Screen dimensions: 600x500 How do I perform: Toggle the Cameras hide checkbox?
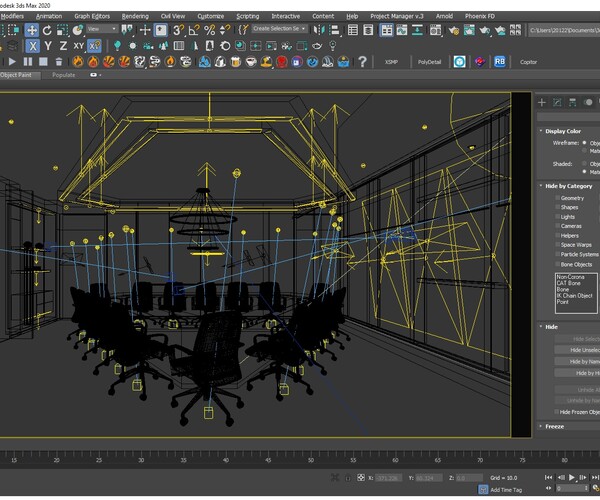(557, 226)
